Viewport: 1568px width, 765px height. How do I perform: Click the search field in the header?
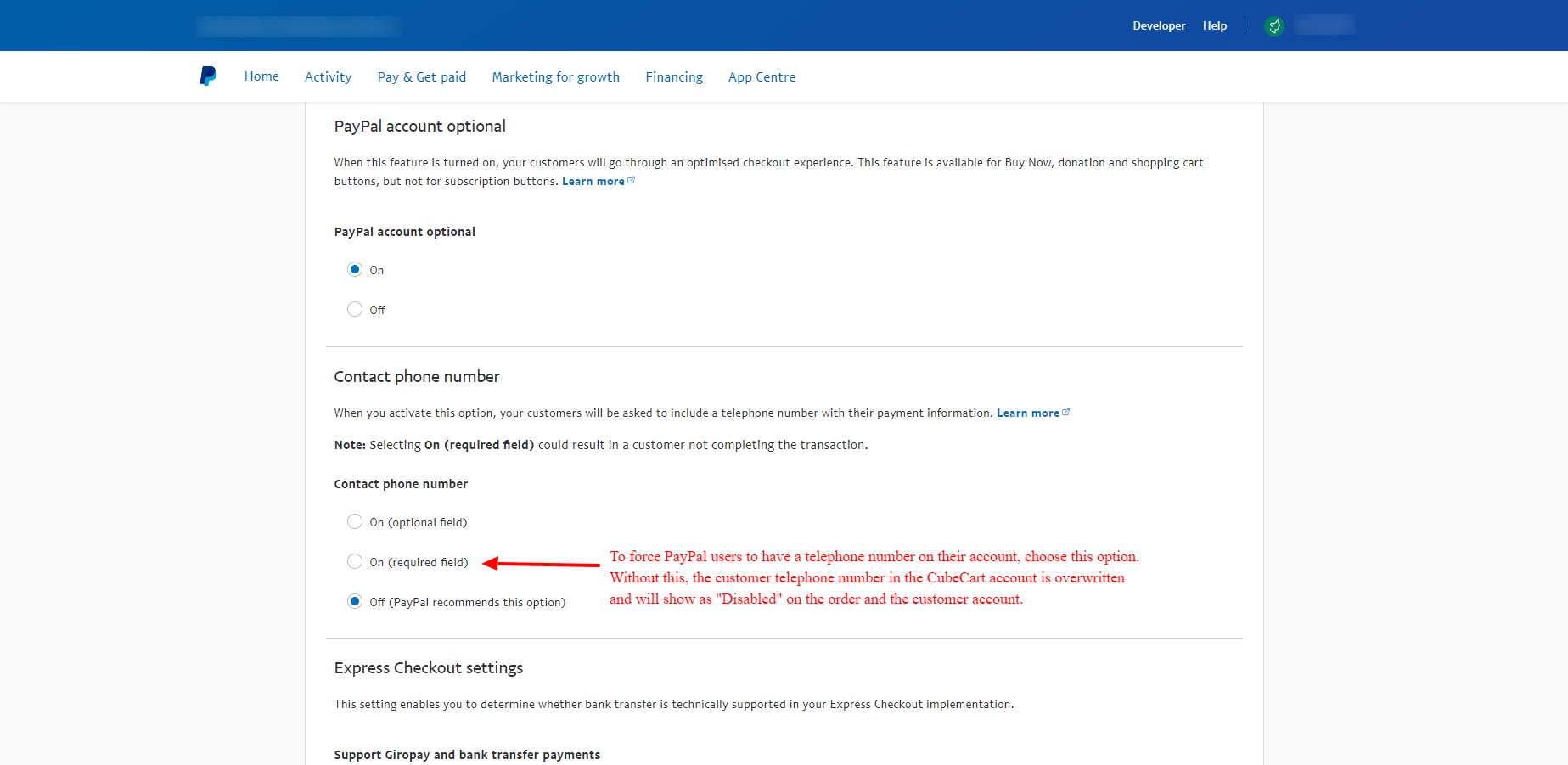click(x=298, y=25)
